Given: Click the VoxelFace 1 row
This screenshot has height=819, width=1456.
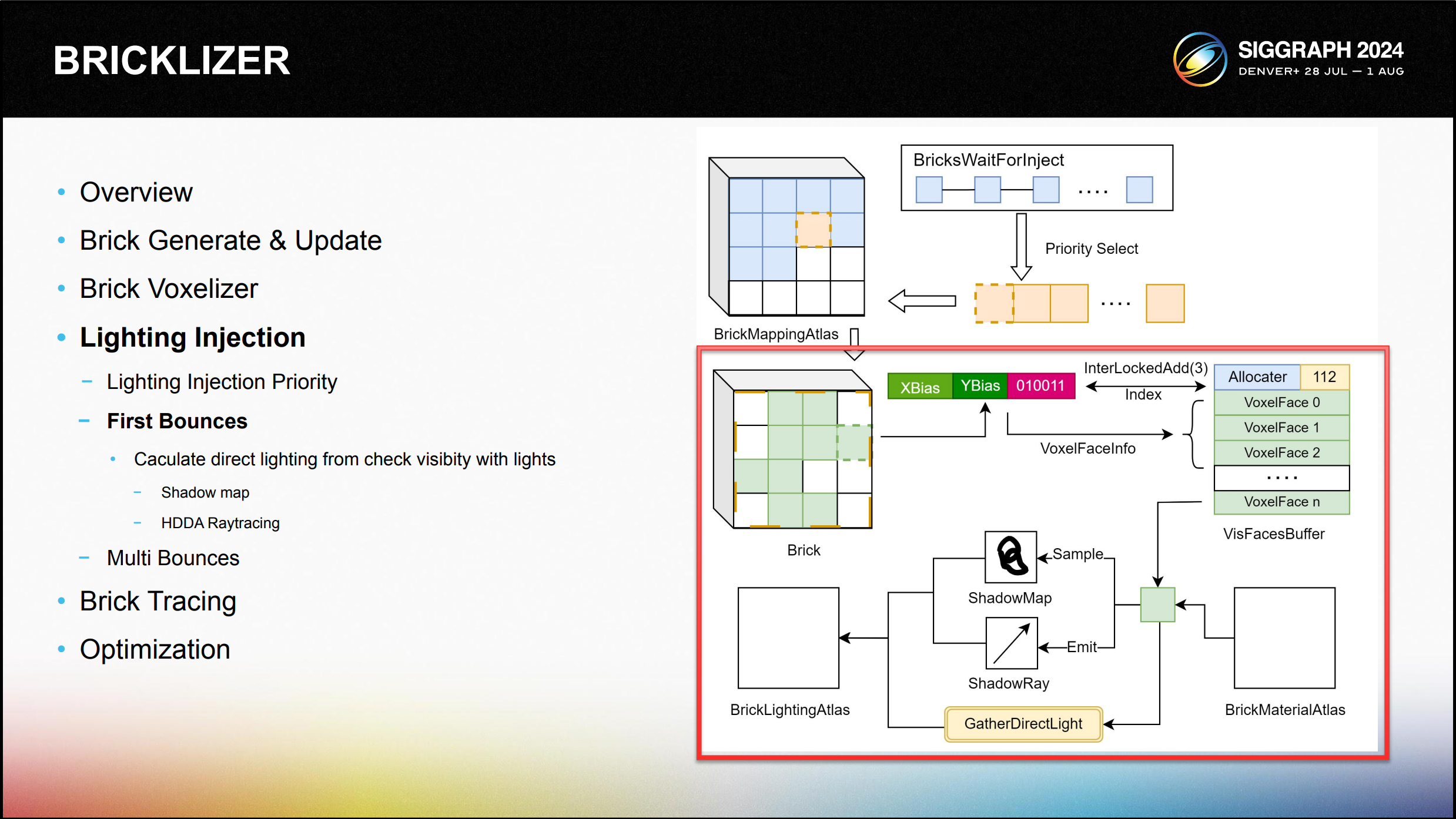Looking at the screenshot, I should coord(1281,428).
